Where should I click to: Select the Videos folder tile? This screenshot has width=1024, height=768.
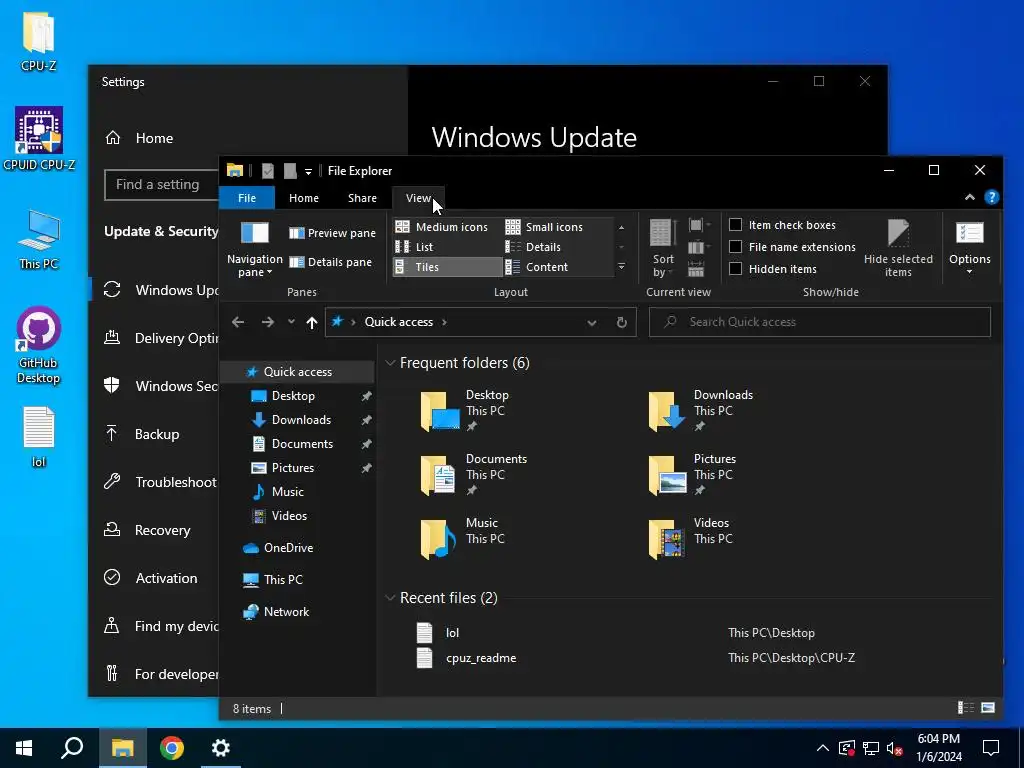click(x=690, y=538)
